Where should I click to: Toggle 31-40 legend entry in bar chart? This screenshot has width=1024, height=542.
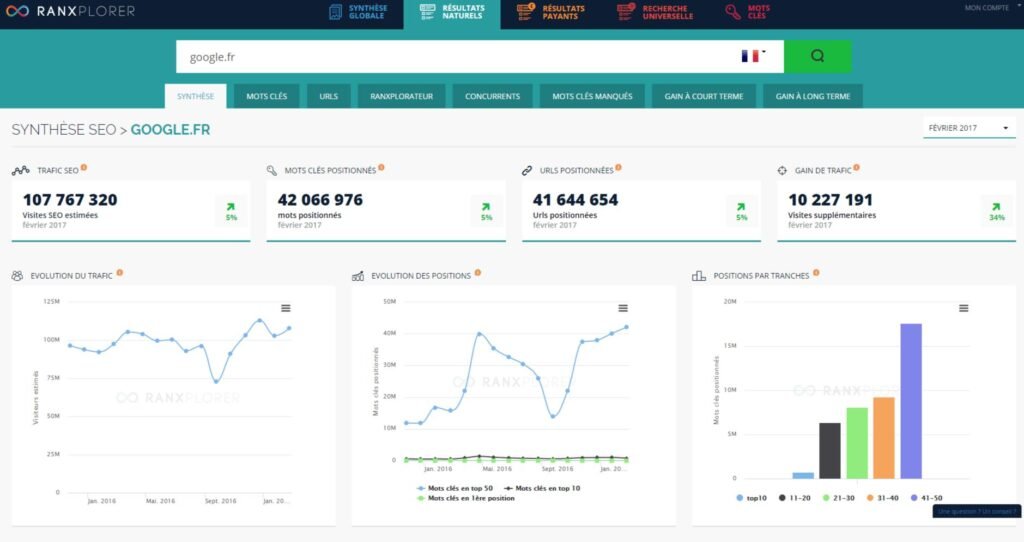point(882,498)
